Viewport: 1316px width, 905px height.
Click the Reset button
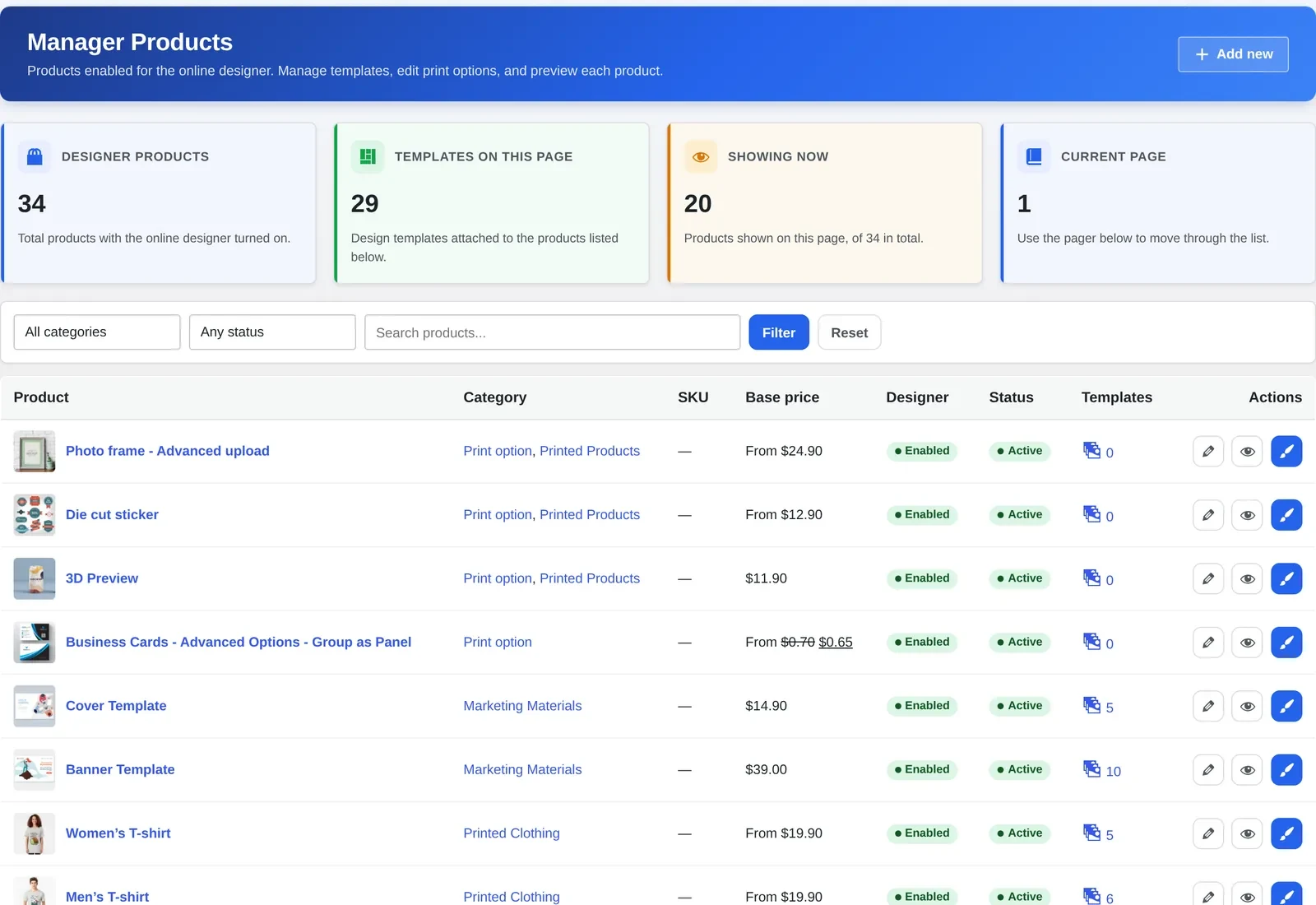click(849, 332)
